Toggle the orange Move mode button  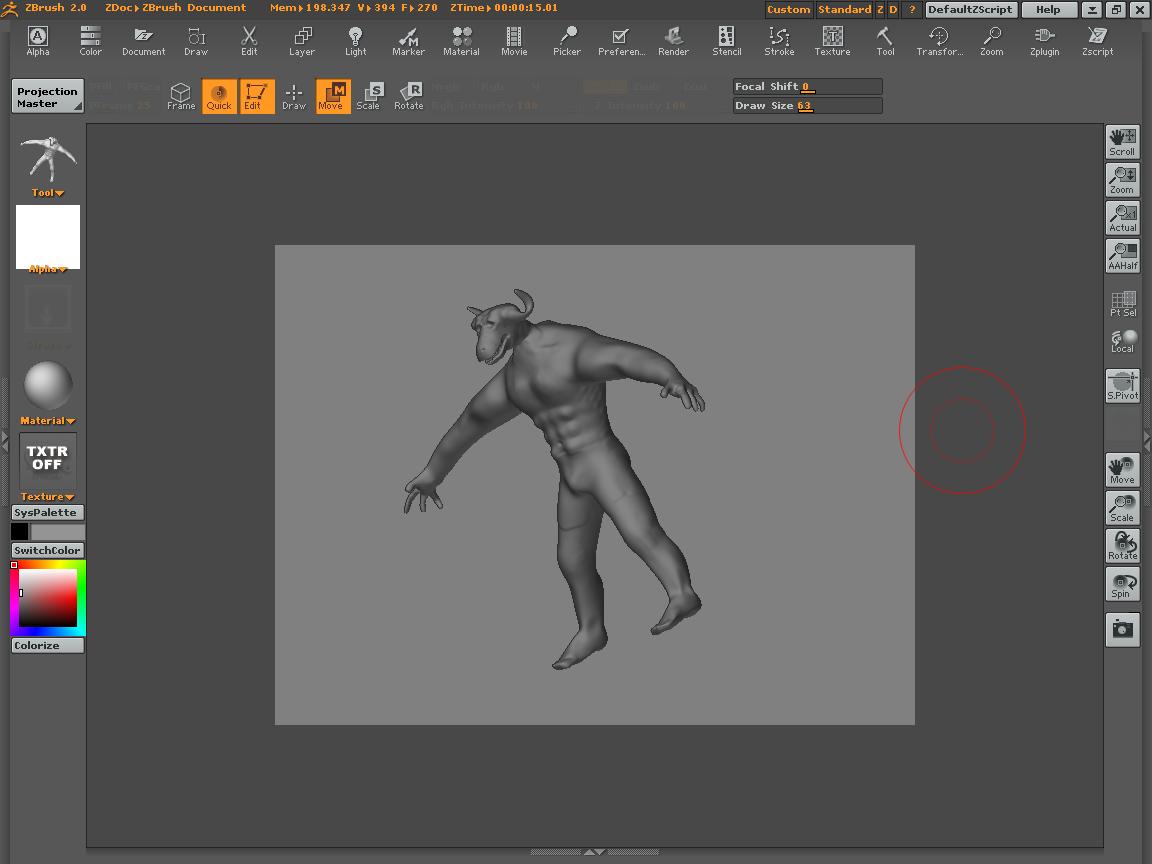(x=334, y=96)
